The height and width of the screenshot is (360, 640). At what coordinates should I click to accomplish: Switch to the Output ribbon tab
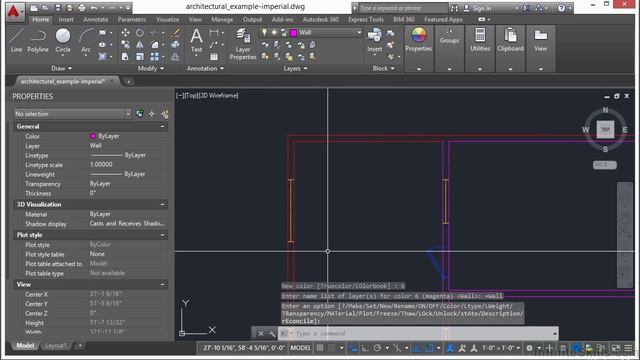tap(252, 19)
